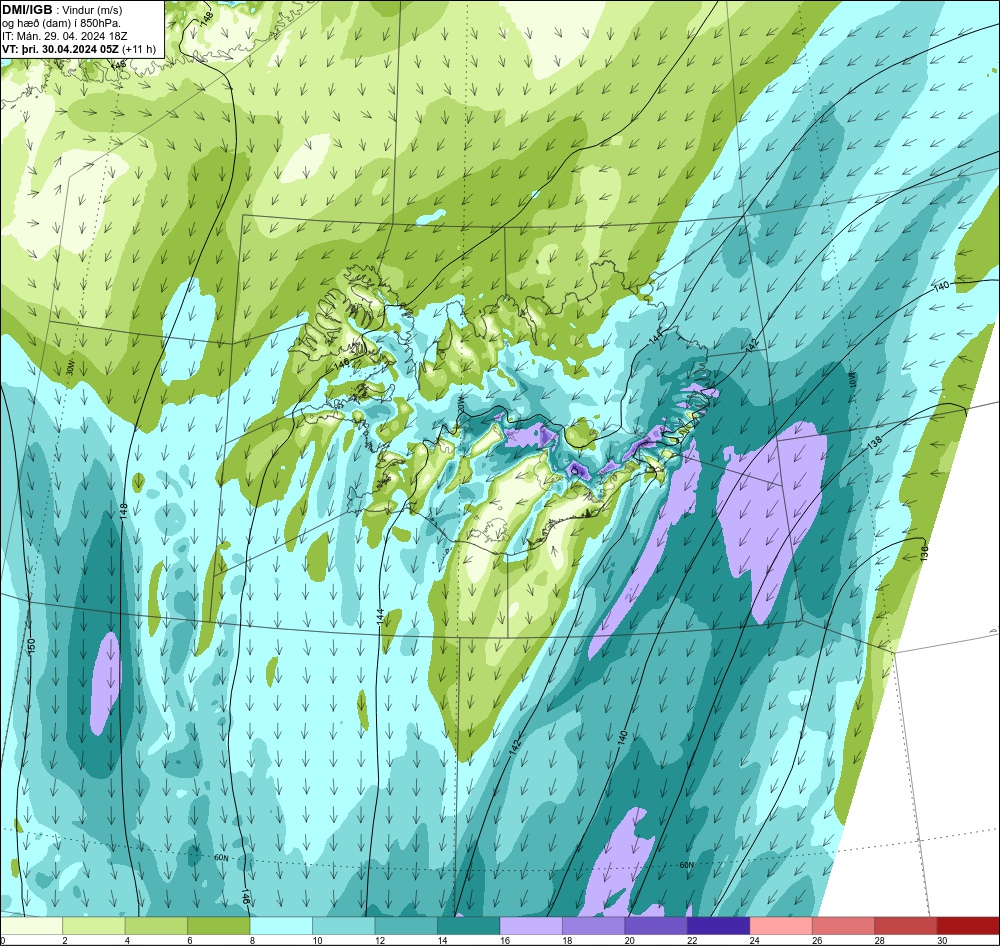Viewport: 1000px width, 946px height.
Task: Select the salmon swatch between 26 and 28
Action: (844, 925)
